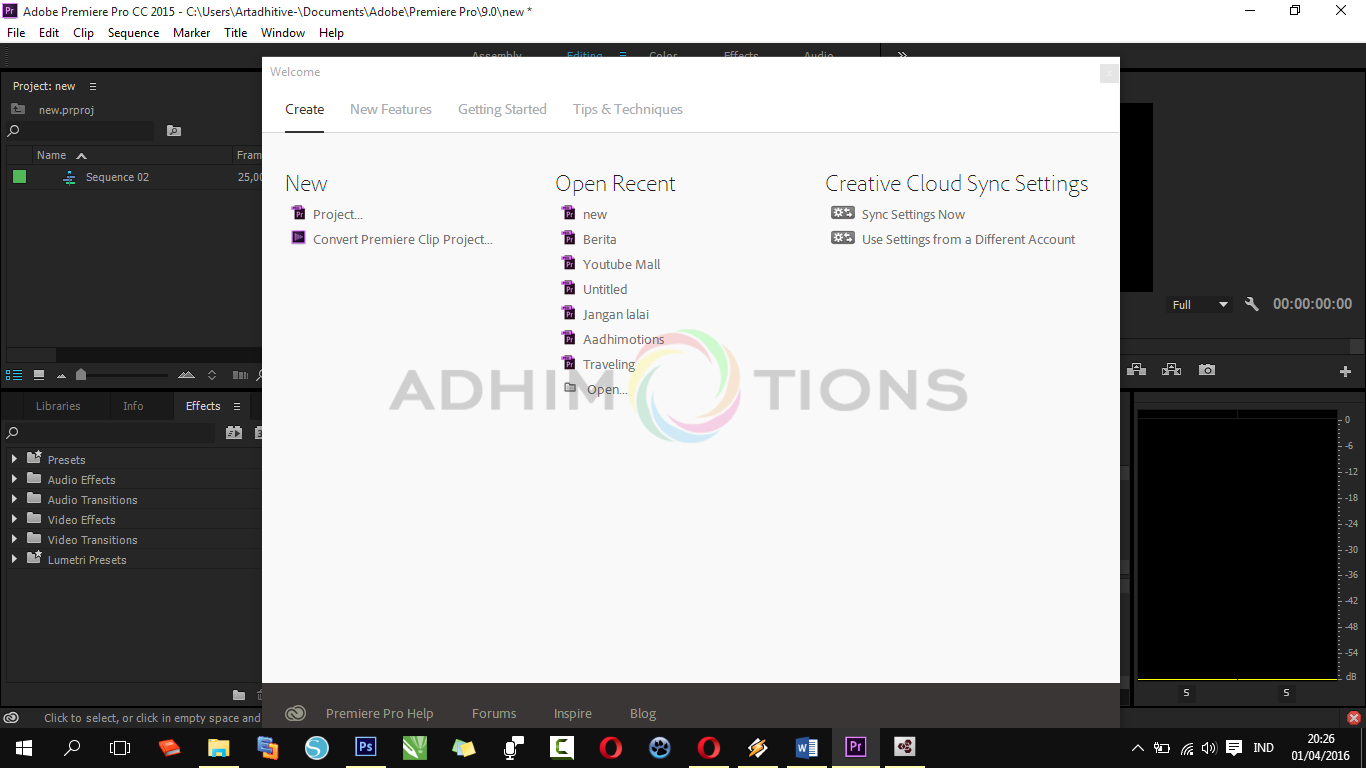Open the File menu
Image resolution: width=1366 pixels, height=768 pixels.
[x=16, y=33]
